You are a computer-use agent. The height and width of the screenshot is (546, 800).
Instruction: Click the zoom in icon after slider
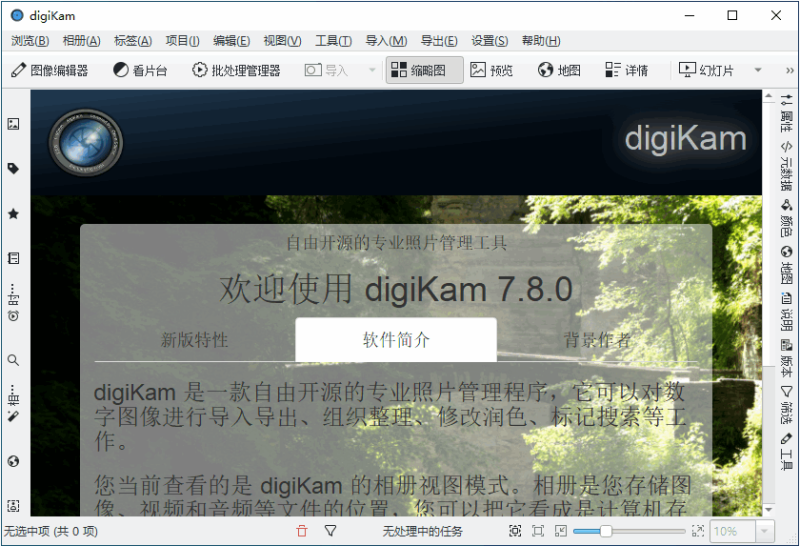[697, 531]
